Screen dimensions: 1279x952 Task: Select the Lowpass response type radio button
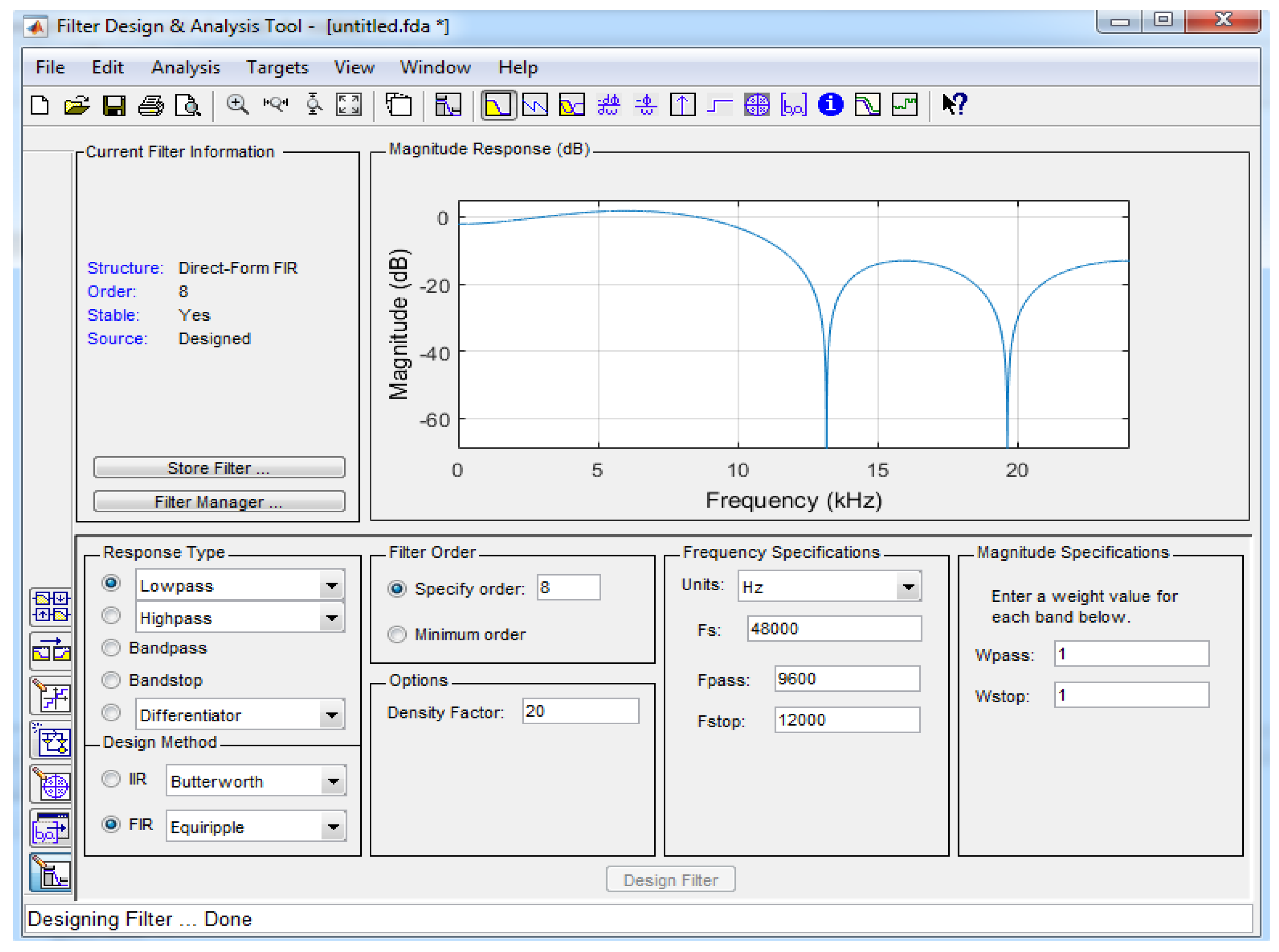111,583
